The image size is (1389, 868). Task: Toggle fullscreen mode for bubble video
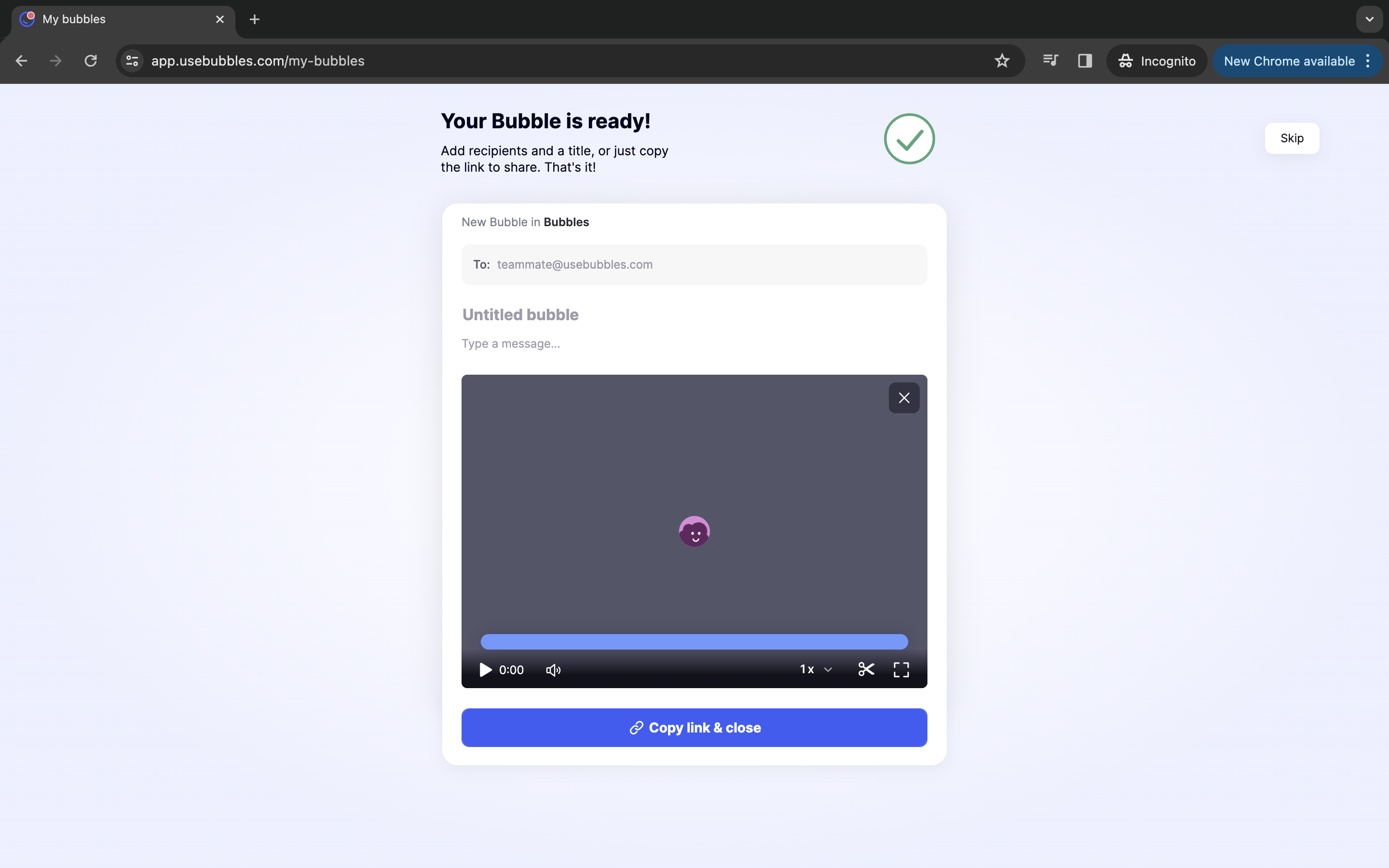(901, 669)
